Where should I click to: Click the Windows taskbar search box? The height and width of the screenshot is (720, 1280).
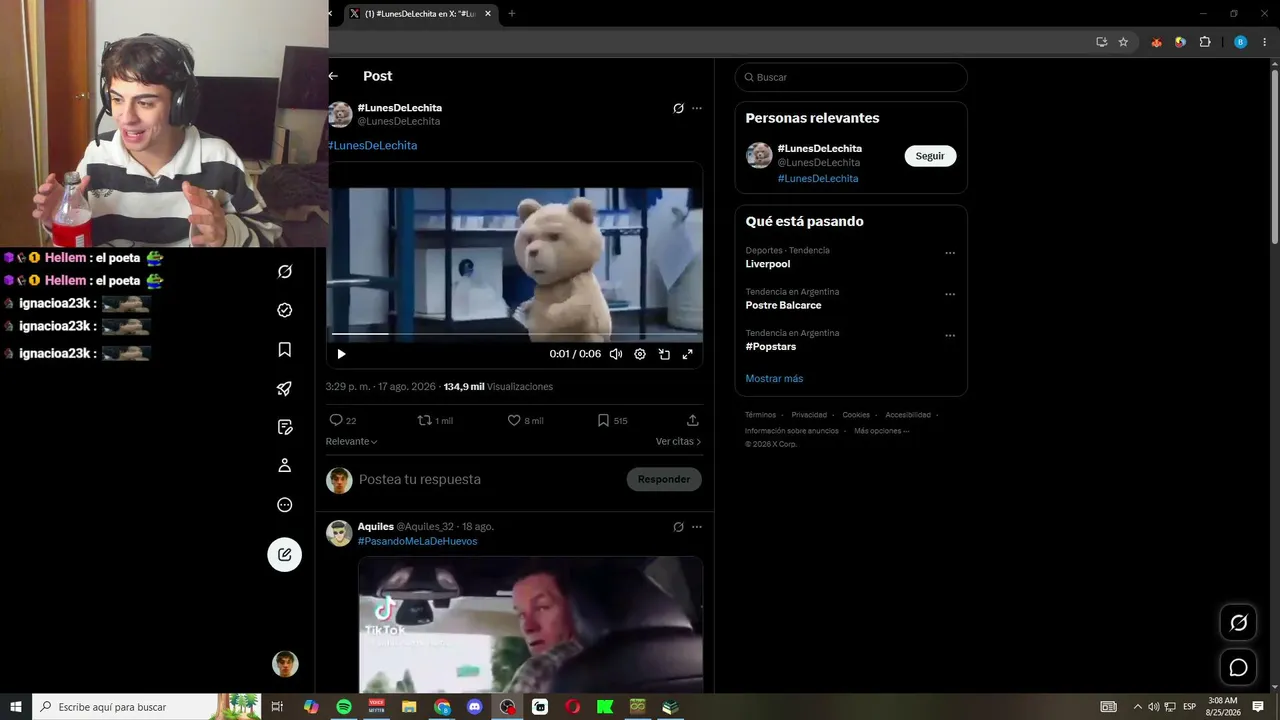147,707
